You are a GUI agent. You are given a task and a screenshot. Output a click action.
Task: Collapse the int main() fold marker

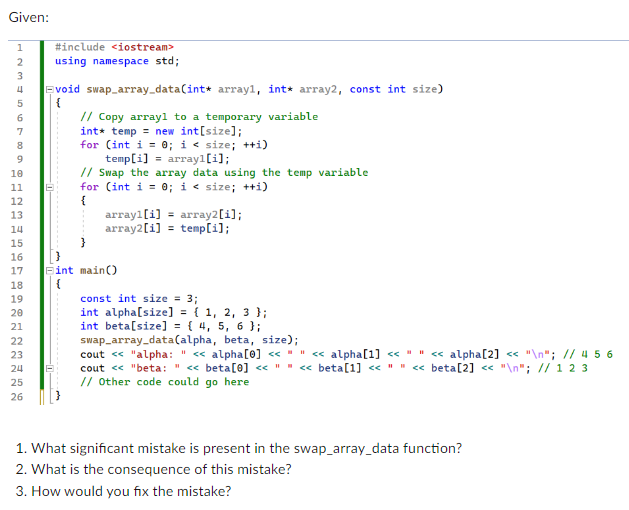49,270
